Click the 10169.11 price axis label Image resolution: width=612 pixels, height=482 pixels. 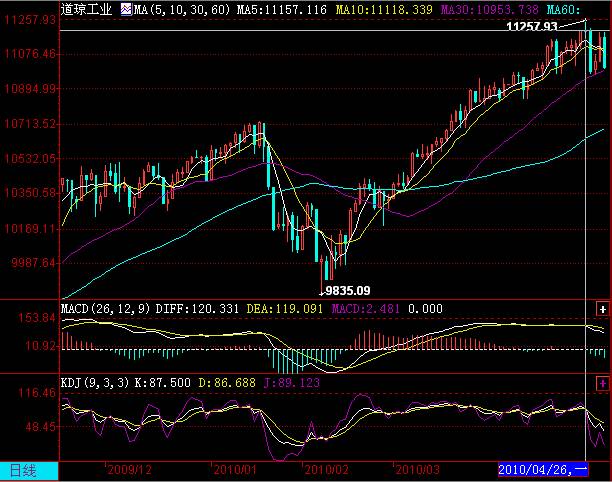click(30, 228)
